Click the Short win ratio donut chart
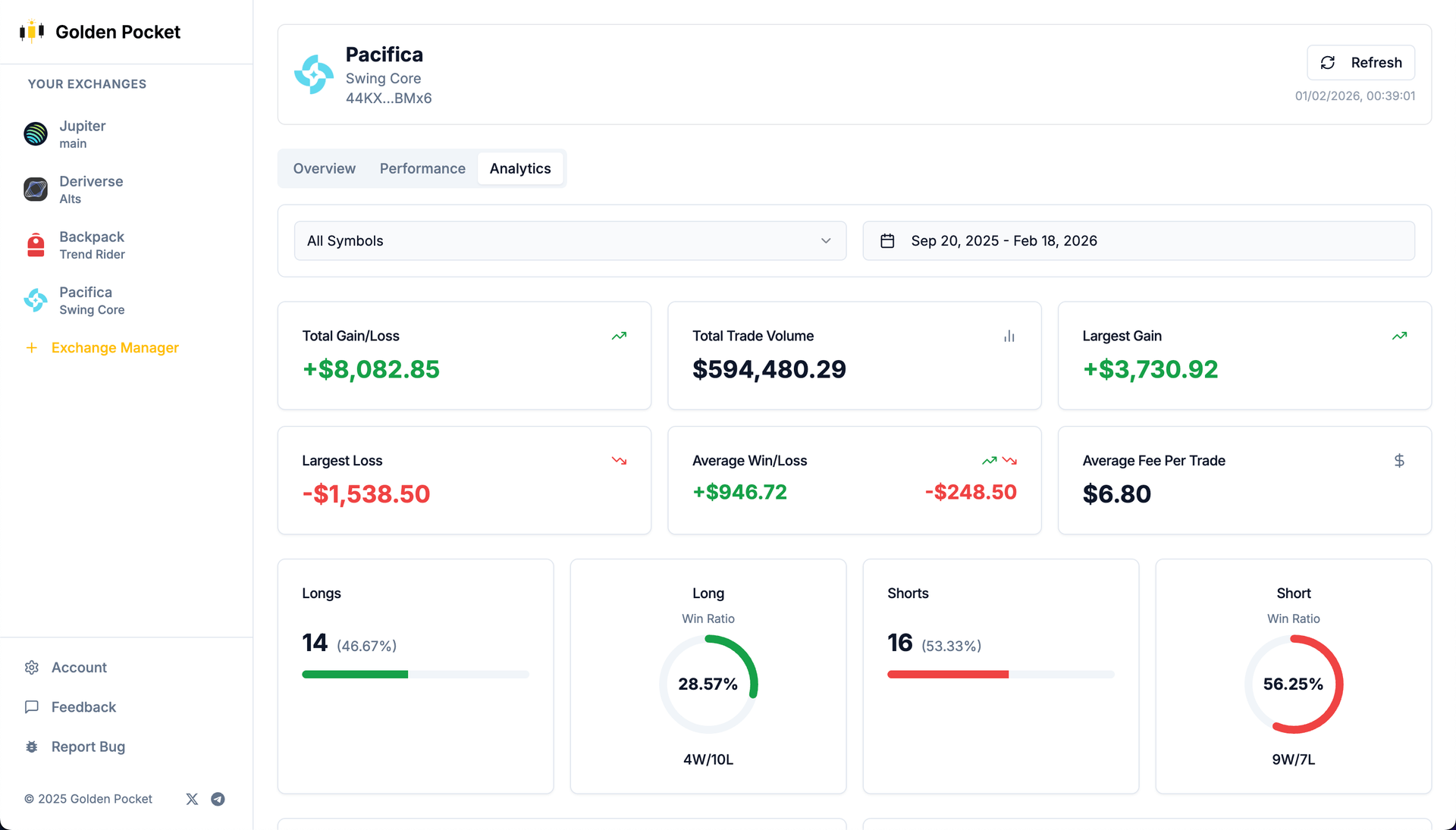The width and height of the screenshot is (1456, 830). pos(1294,684)
